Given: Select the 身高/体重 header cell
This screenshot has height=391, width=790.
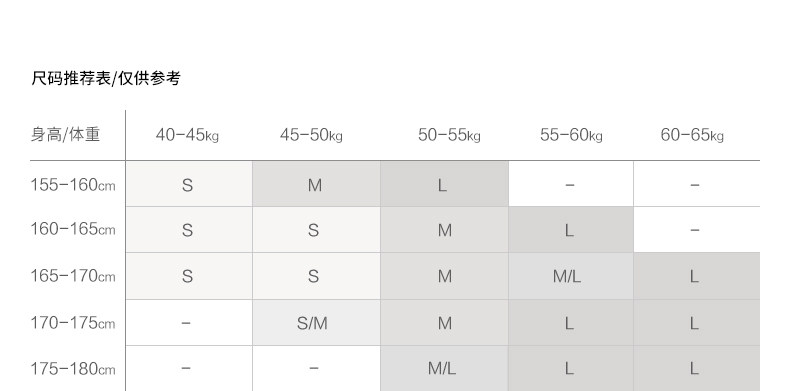Looking at the screenshot, I should click(65, 135).
